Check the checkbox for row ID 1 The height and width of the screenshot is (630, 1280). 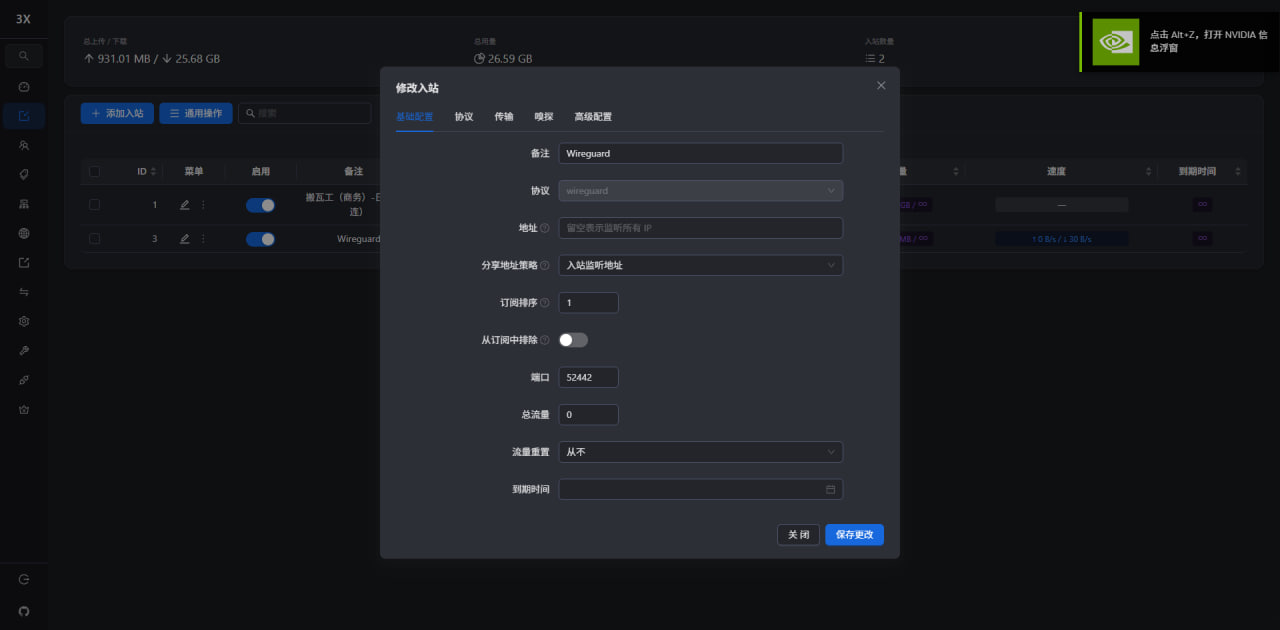(95, 205)
